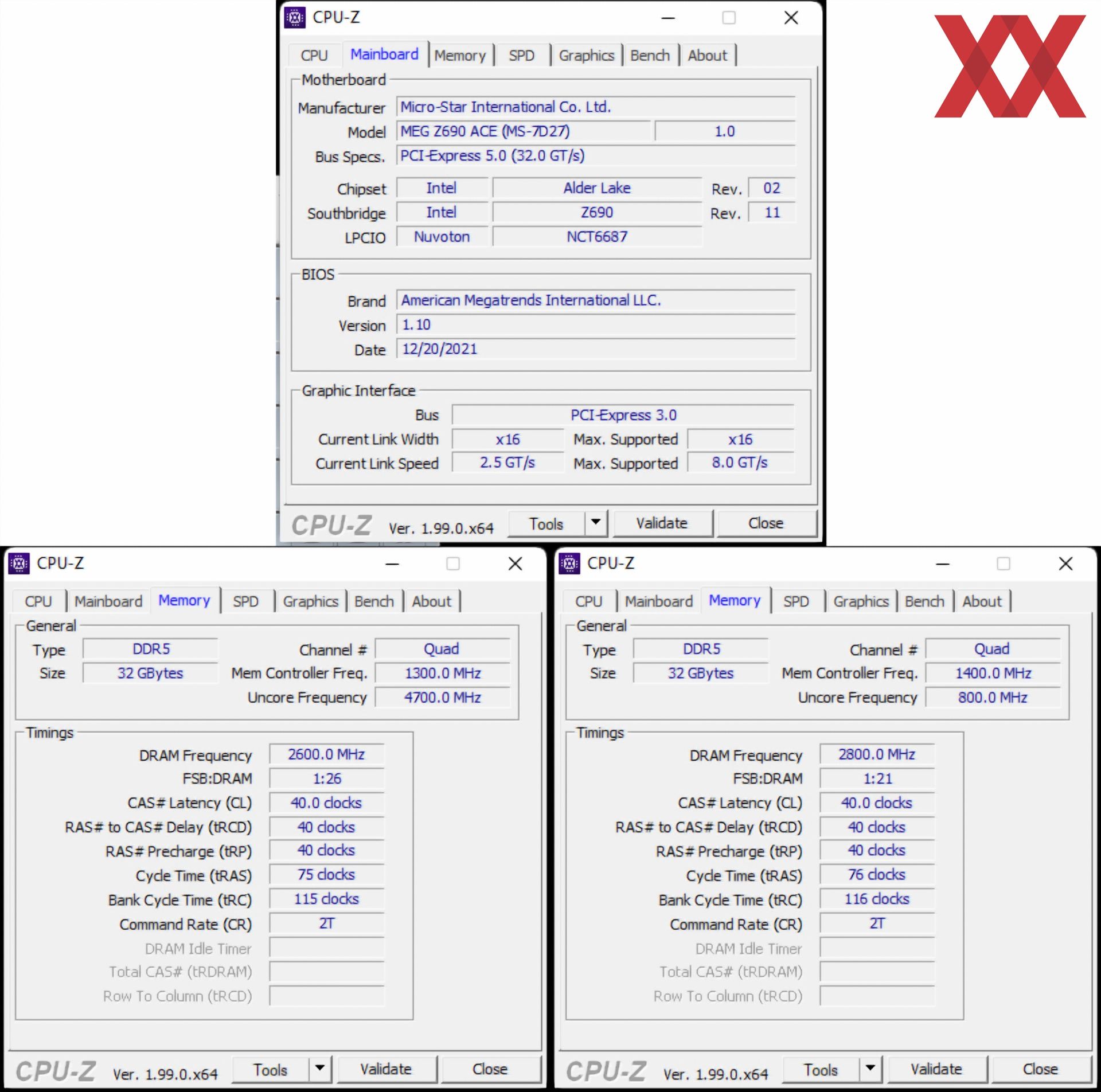Open SPD tab in Mainboard window

[x=522, y=56]
